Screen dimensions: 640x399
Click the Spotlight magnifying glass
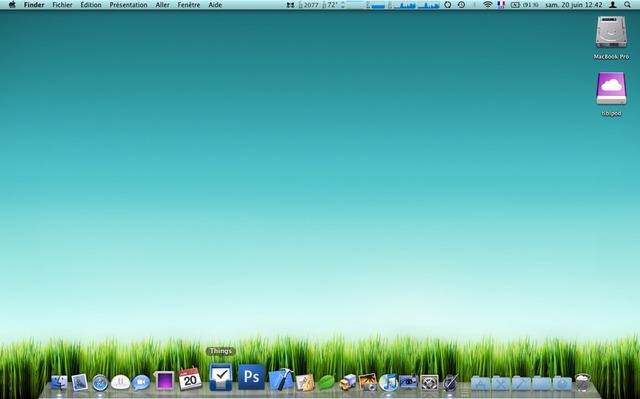click(x=627, y=5)
